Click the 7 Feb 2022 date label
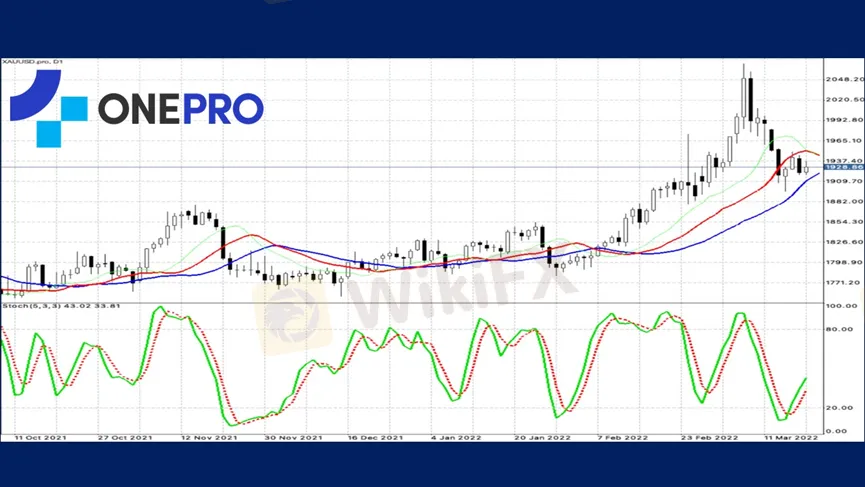 click(622, 437)
